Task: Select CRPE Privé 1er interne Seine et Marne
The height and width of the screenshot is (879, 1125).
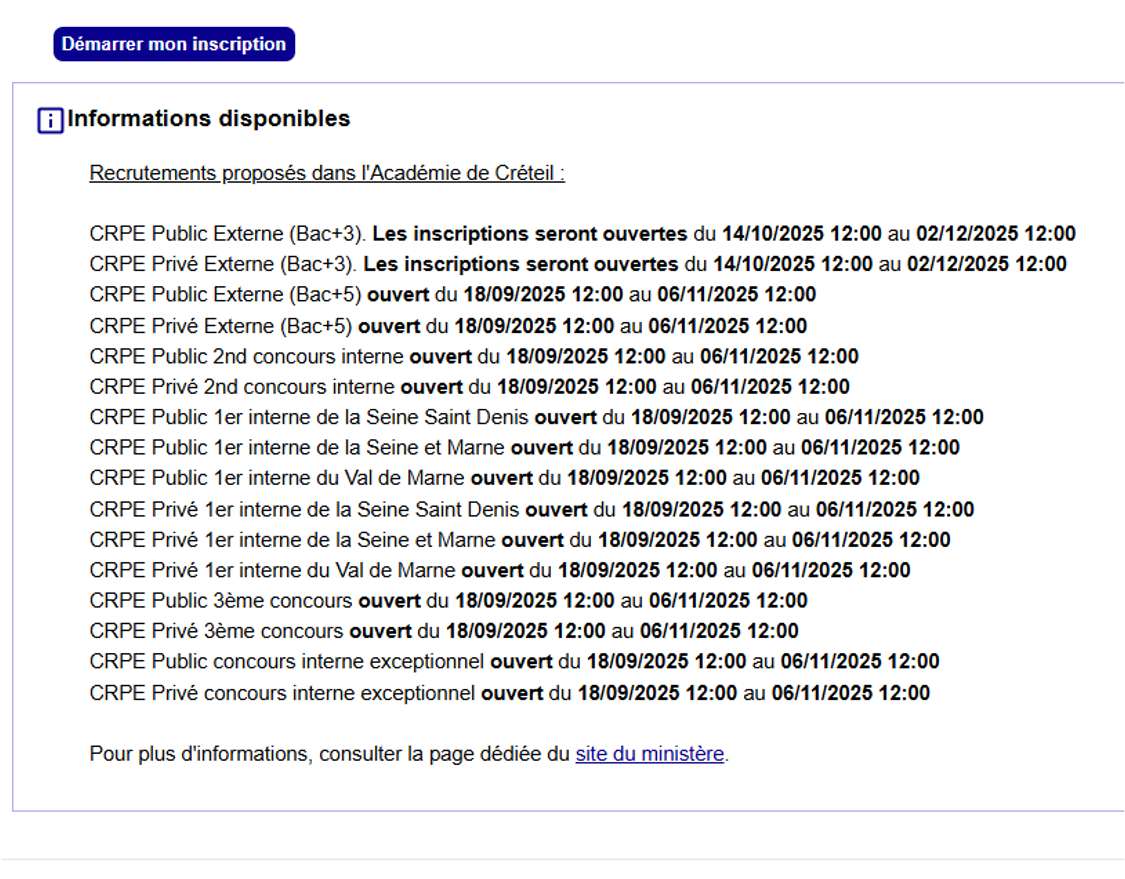Action: (x=519, y=540)
